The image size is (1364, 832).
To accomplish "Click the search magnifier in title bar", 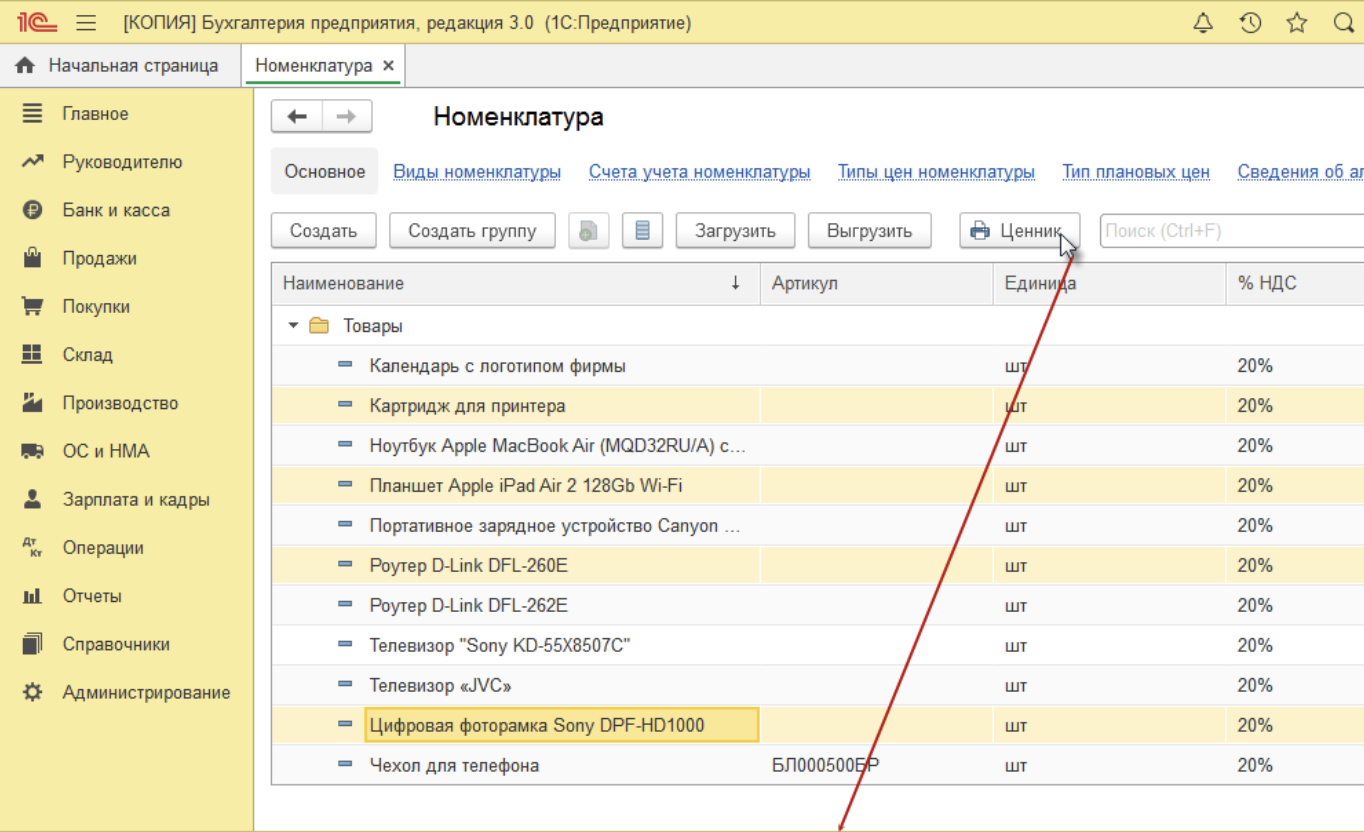I will (1343, 23).
